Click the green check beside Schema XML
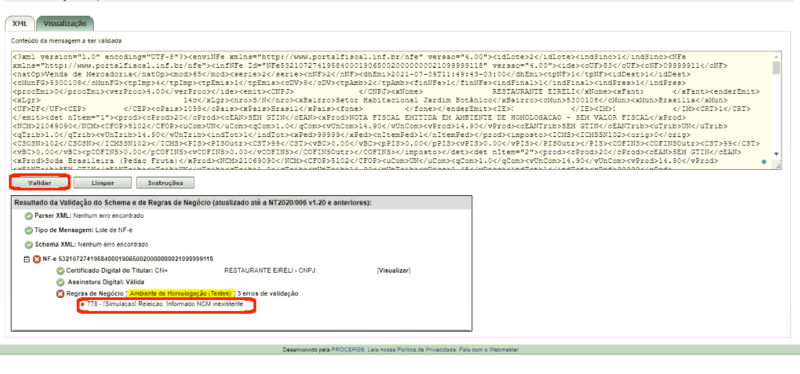The width and height of the screenshot is (800, 374). coord(29,245)
